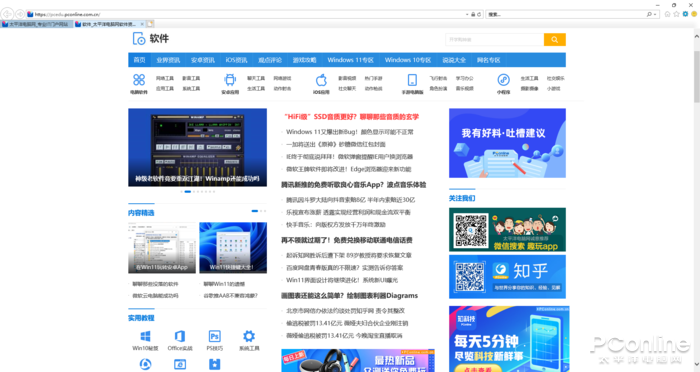Switch to the Windows 11专区 nav tab
Image resolution: width=700 pixels, height=372 pixels.
[350, 60]
